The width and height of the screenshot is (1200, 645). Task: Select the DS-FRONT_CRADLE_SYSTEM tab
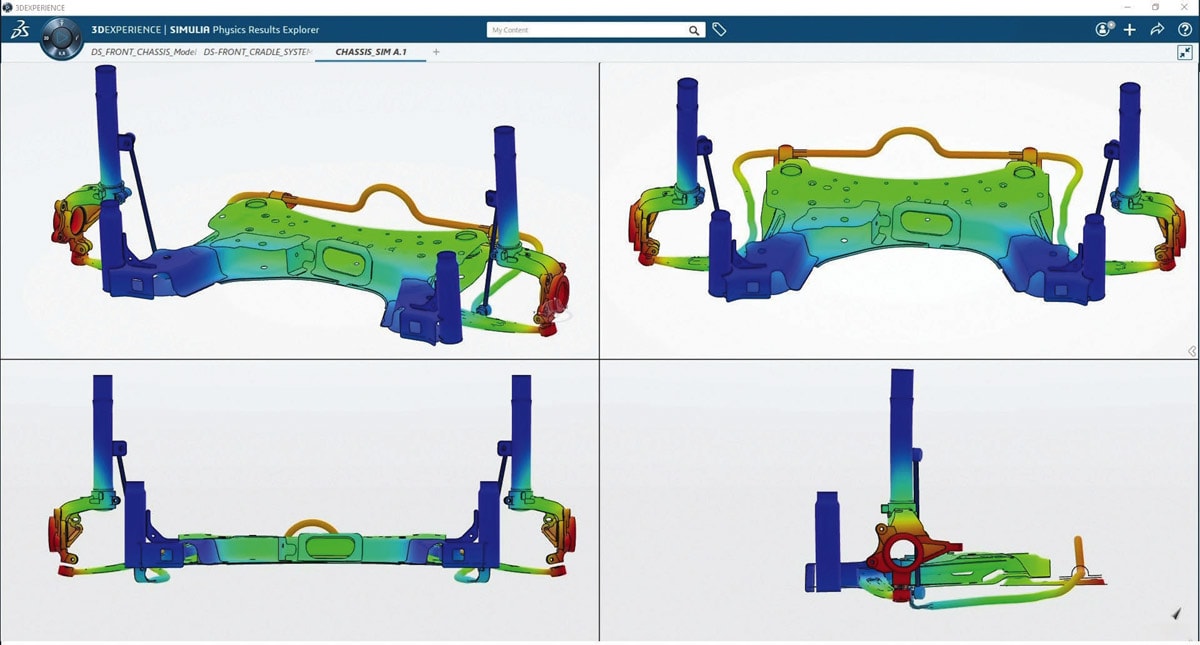[258, 52]
